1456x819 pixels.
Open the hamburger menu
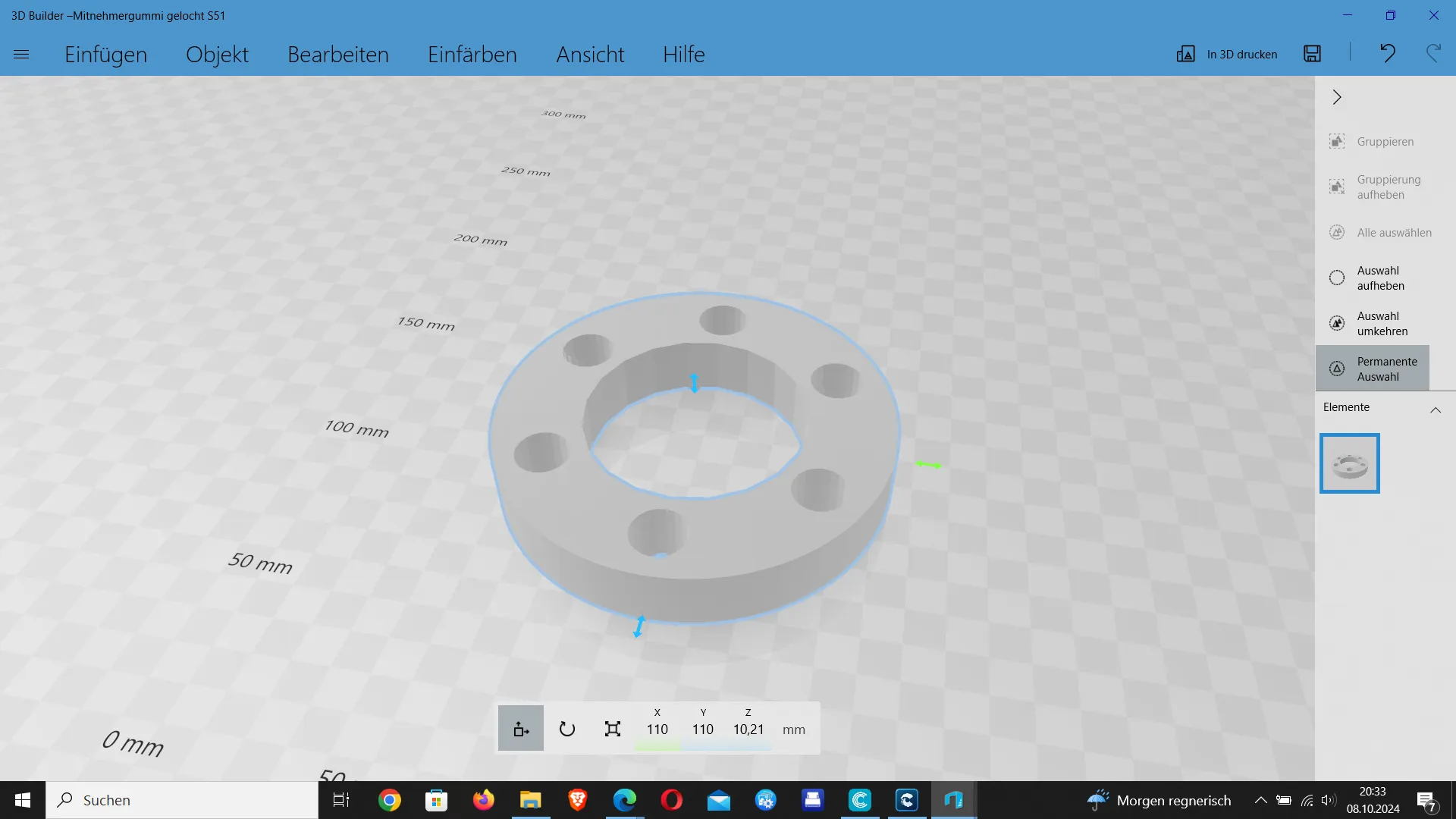pos(21,54)
